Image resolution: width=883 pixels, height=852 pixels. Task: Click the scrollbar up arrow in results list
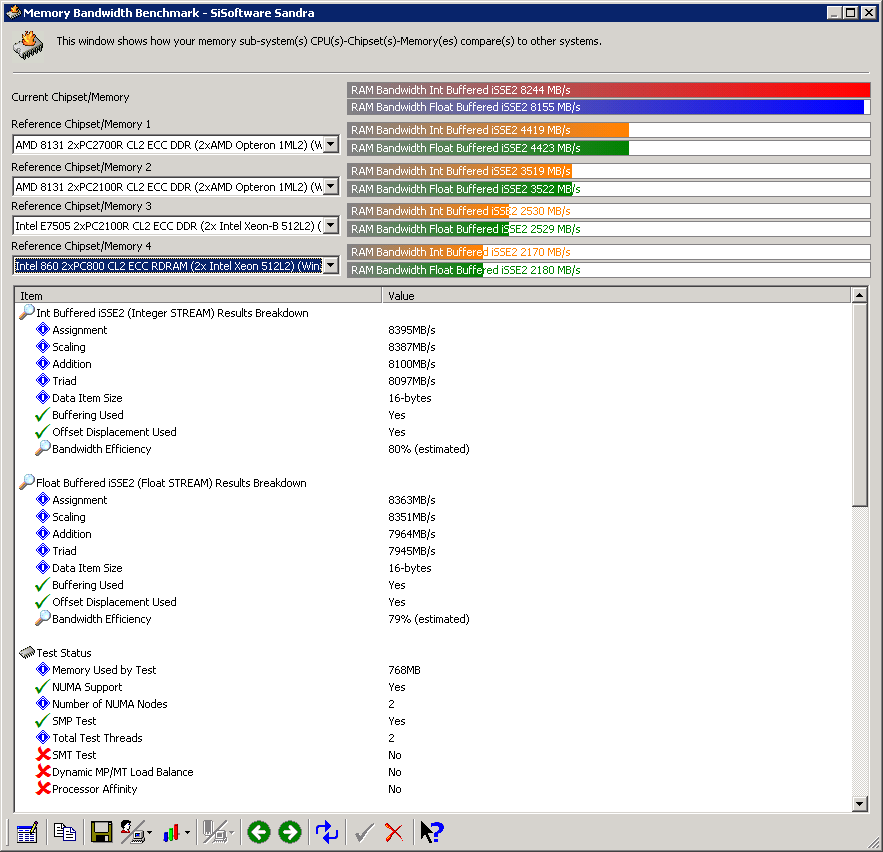click(x=859, y=295)
